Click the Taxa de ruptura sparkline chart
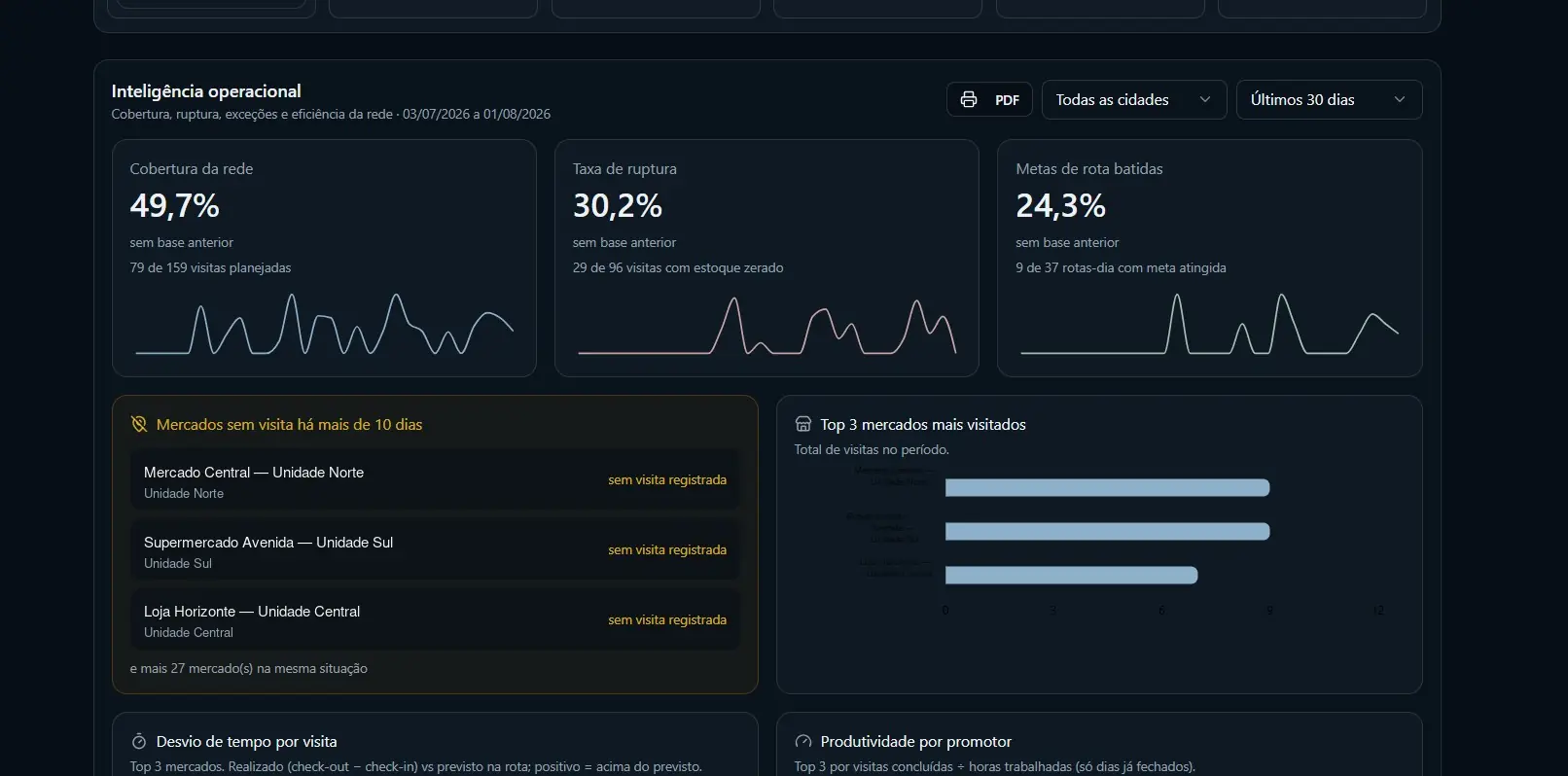Screen dimensions: 1568x776 (766, 326)
